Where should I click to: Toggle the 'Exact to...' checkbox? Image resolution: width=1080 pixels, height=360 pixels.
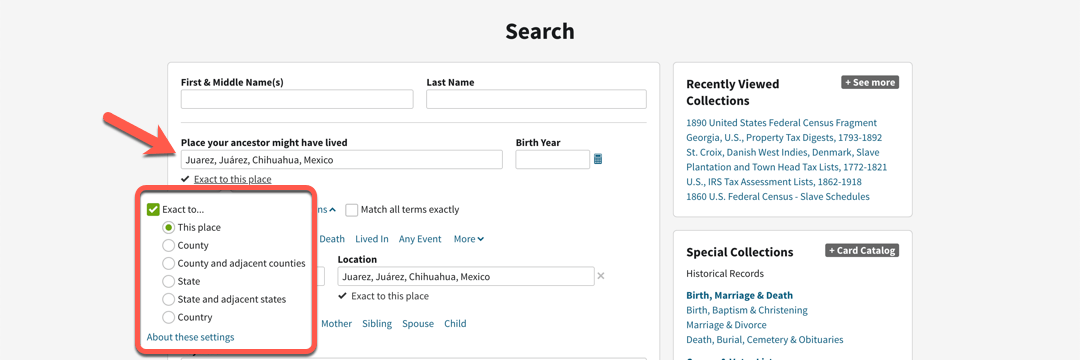click(x=153, y=209)
